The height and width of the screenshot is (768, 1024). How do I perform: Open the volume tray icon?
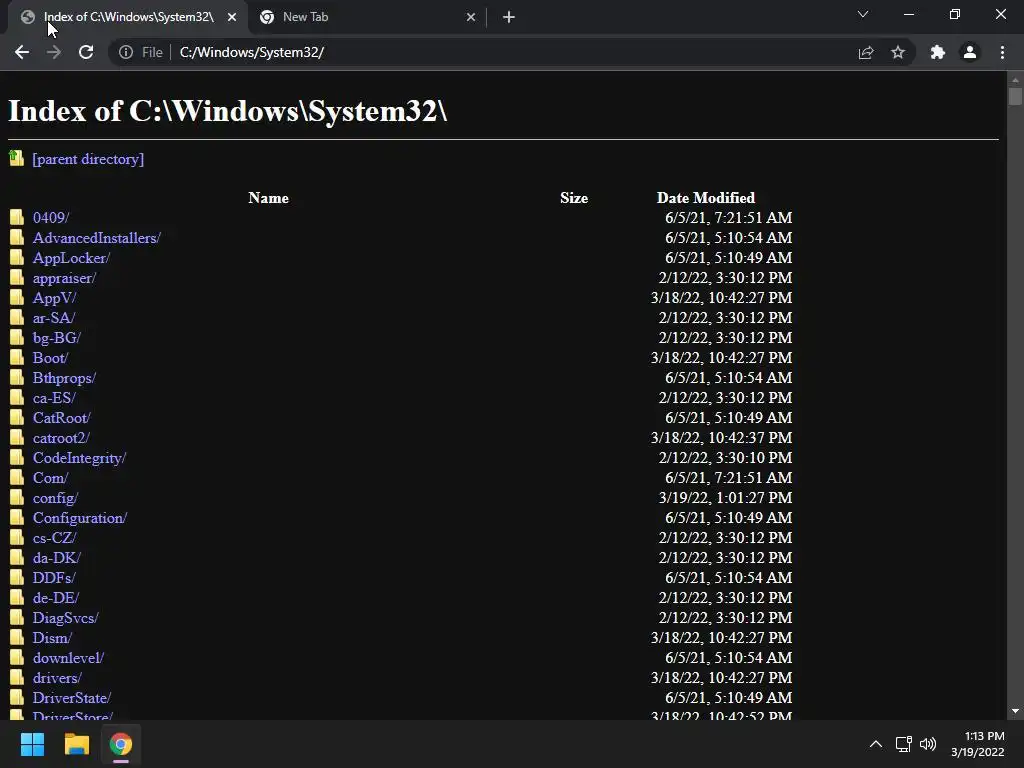928,744
